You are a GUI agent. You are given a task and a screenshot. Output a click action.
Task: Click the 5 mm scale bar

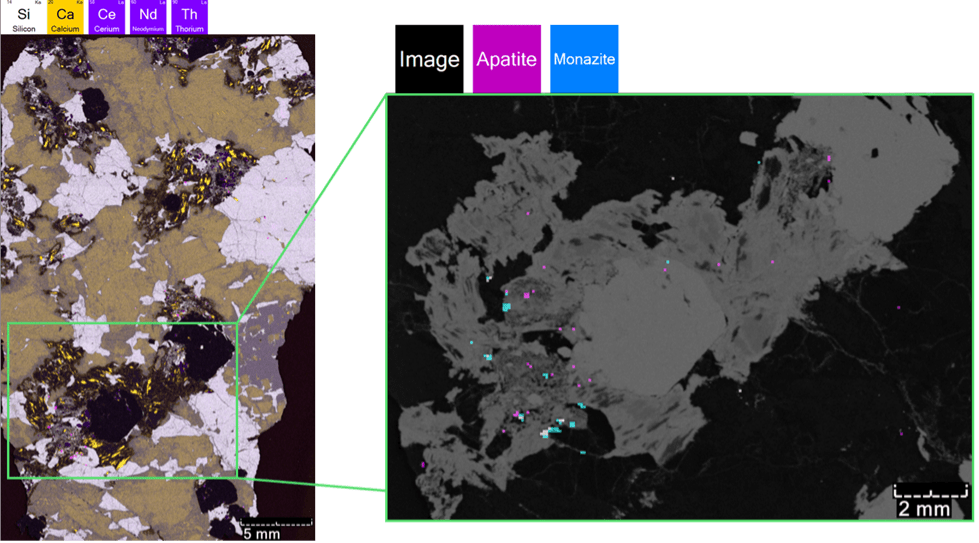point(277,527)
